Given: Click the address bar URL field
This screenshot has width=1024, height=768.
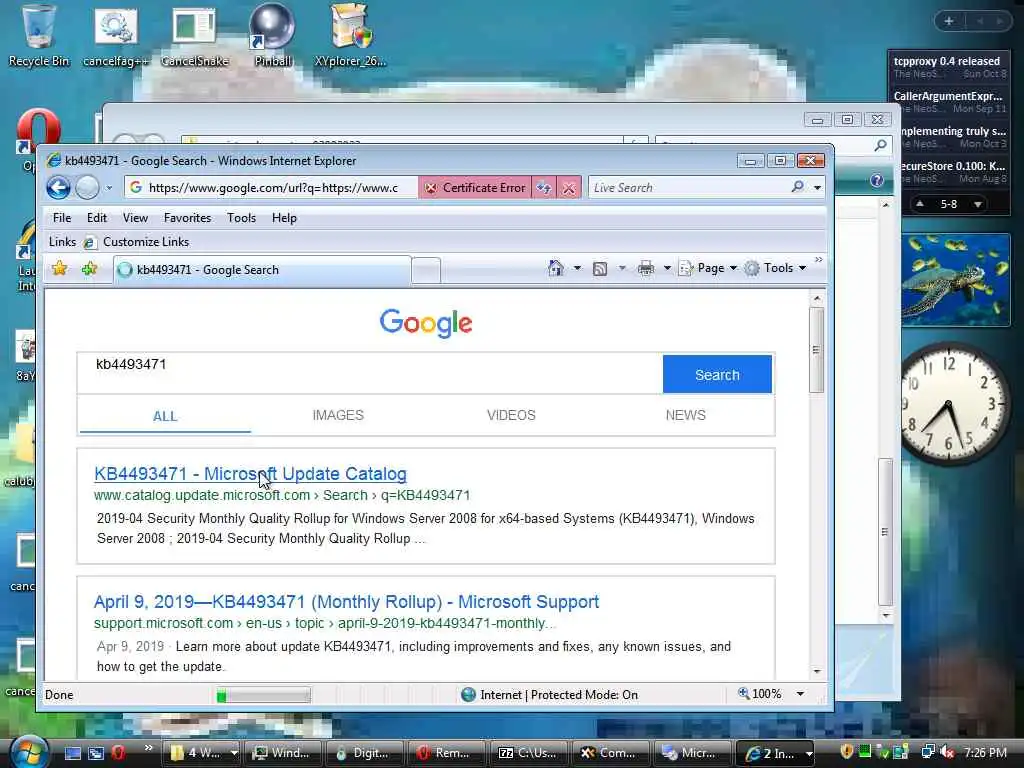Looking at the screenshot, I should 271,188.
